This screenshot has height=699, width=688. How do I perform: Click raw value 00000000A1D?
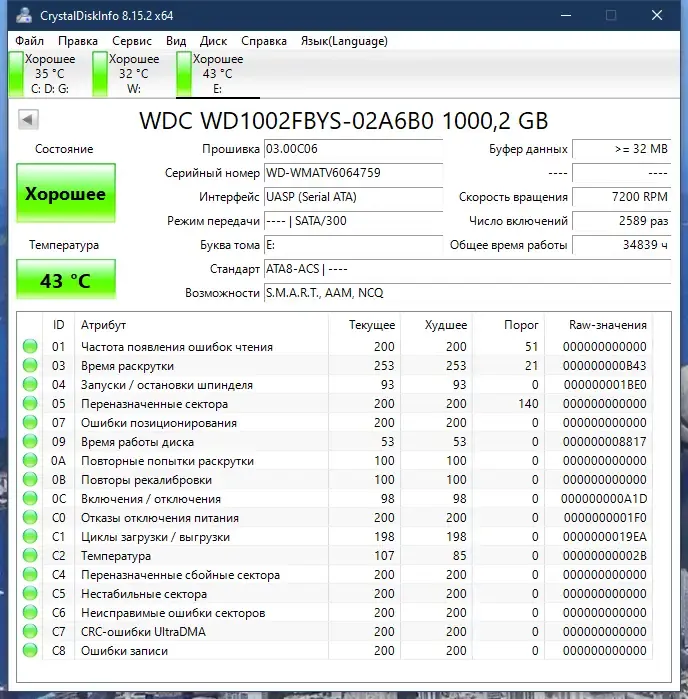[x=604, y=498]
